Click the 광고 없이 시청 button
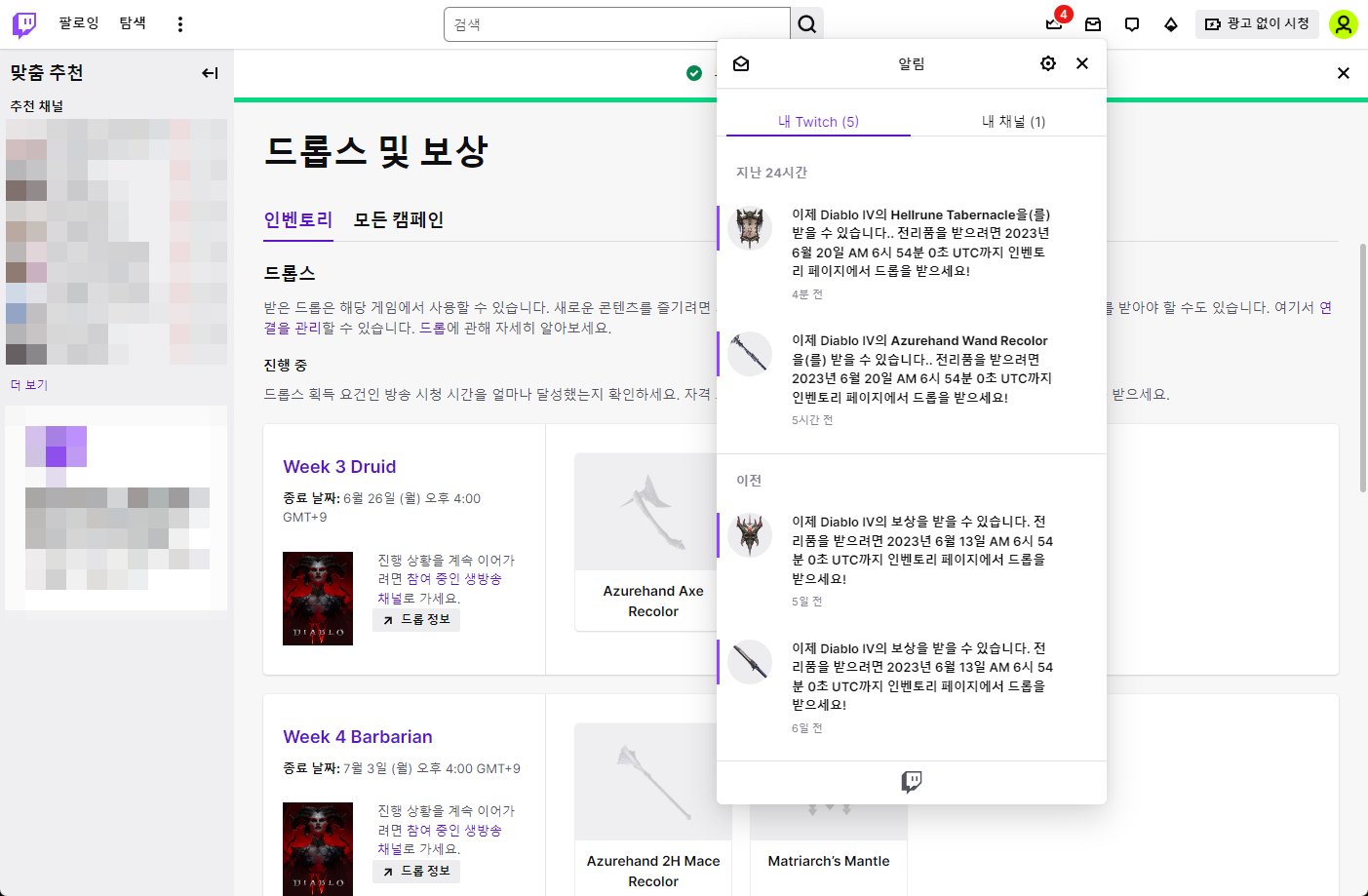Screen dimensions: 1368x896 [1257, 24]
